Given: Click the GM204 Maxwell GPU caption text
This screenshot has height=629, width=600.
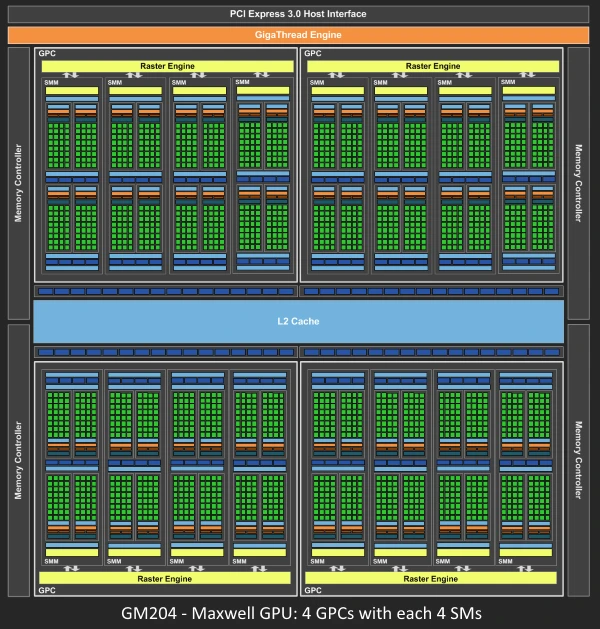Looking at the screenshot, I should (299, 611).
